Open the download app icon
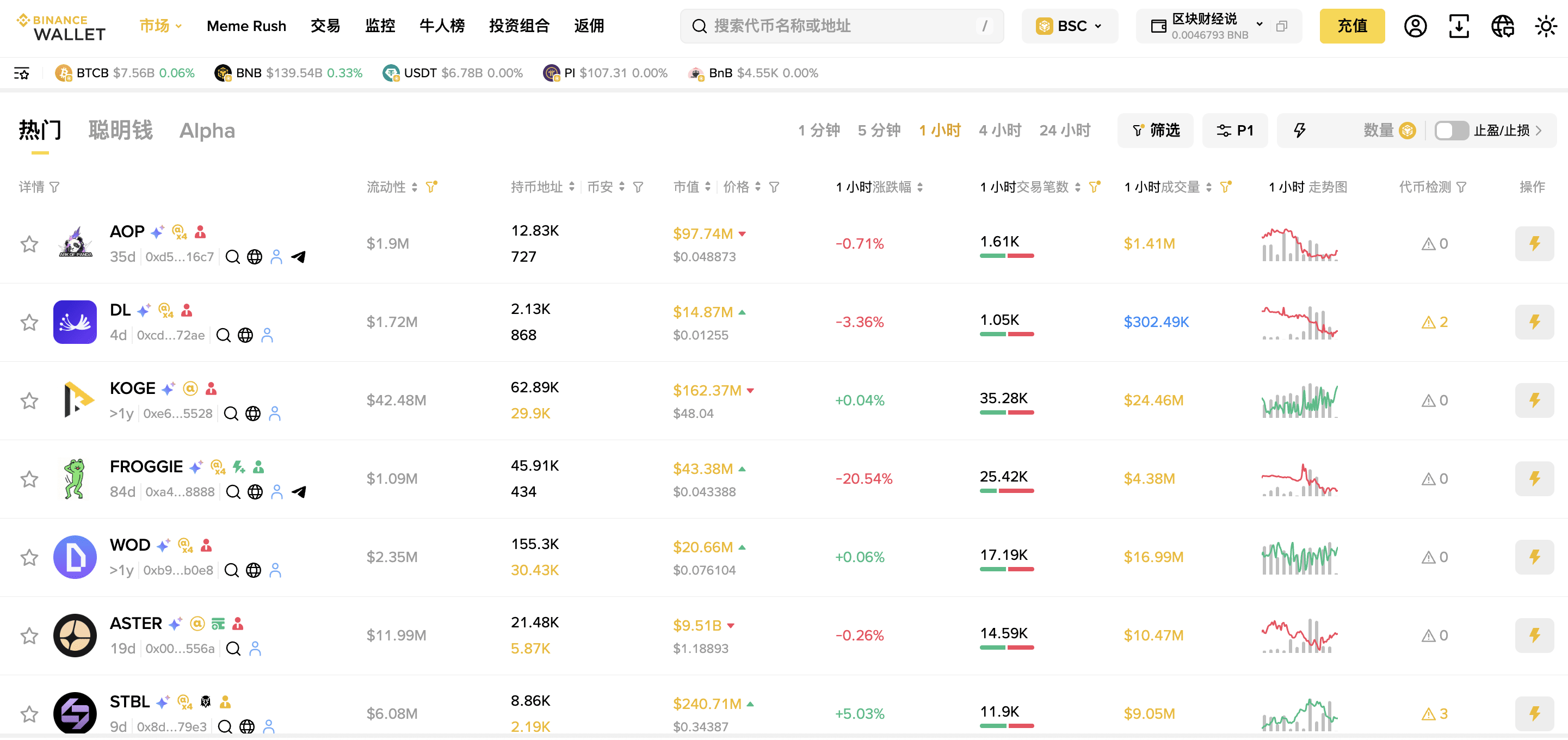The height and width of the screenshot is (740, 1568). [x=1459, y=26]
